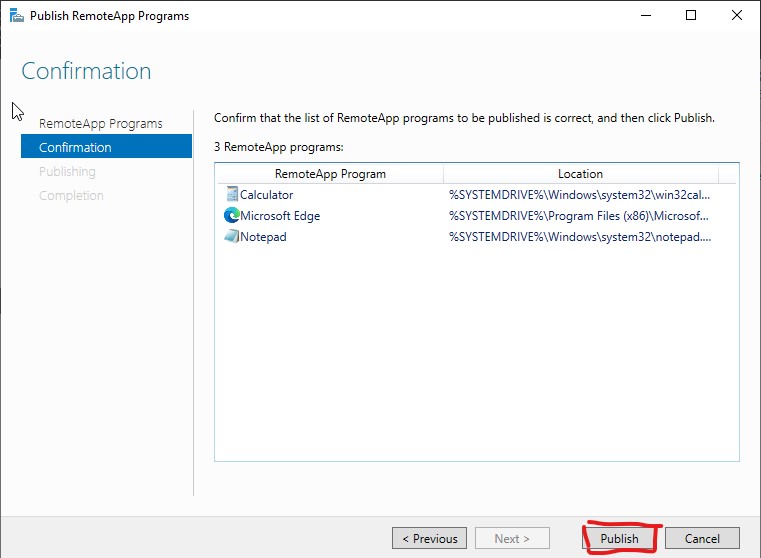Image resolution: width=761 pixels, height=558 pixels.
Task: Minimize the wizard window
Action: (x=646, y=16)
